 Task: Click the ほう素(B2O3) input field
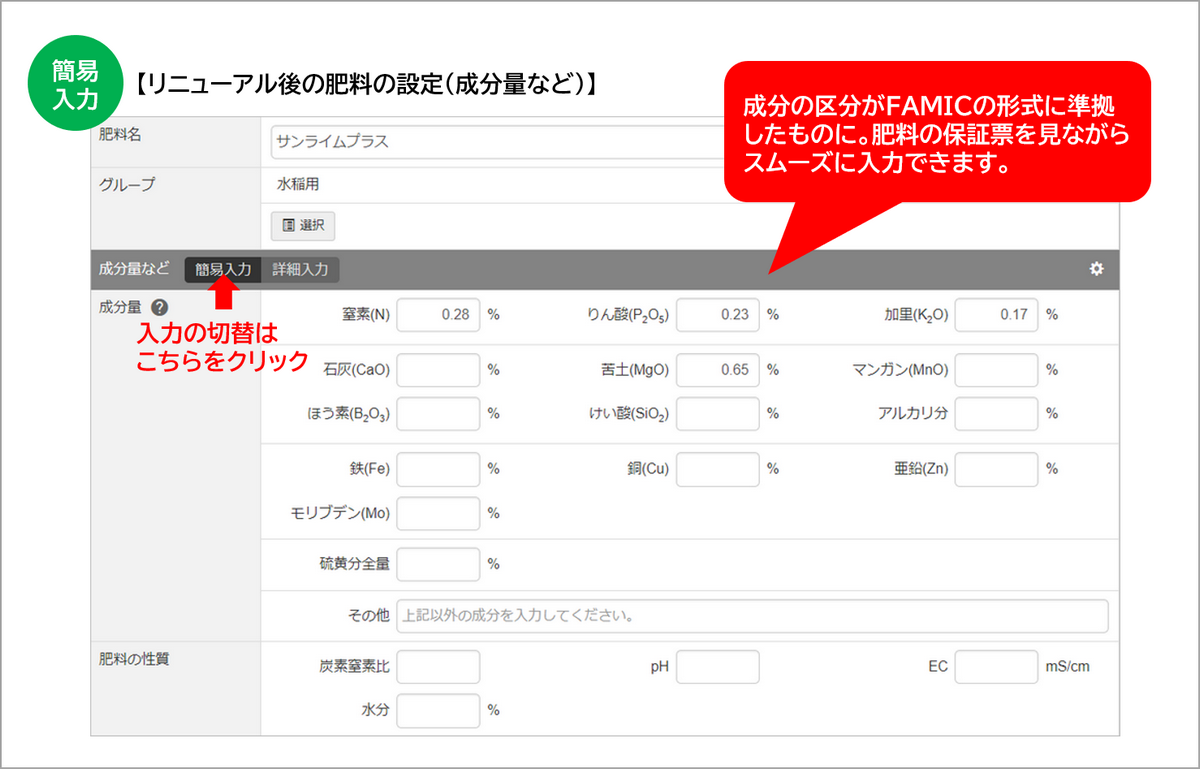(438, 413)
